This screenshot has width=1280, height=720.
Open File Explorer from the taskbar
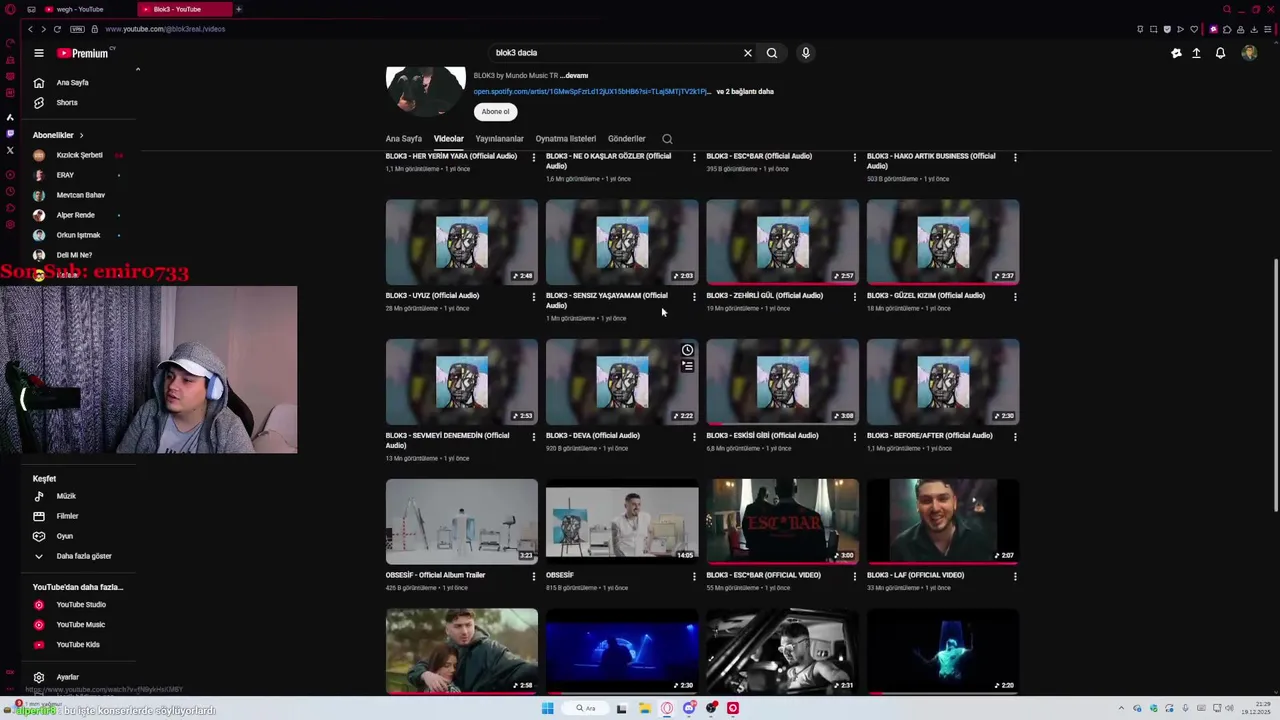(645, 708)
